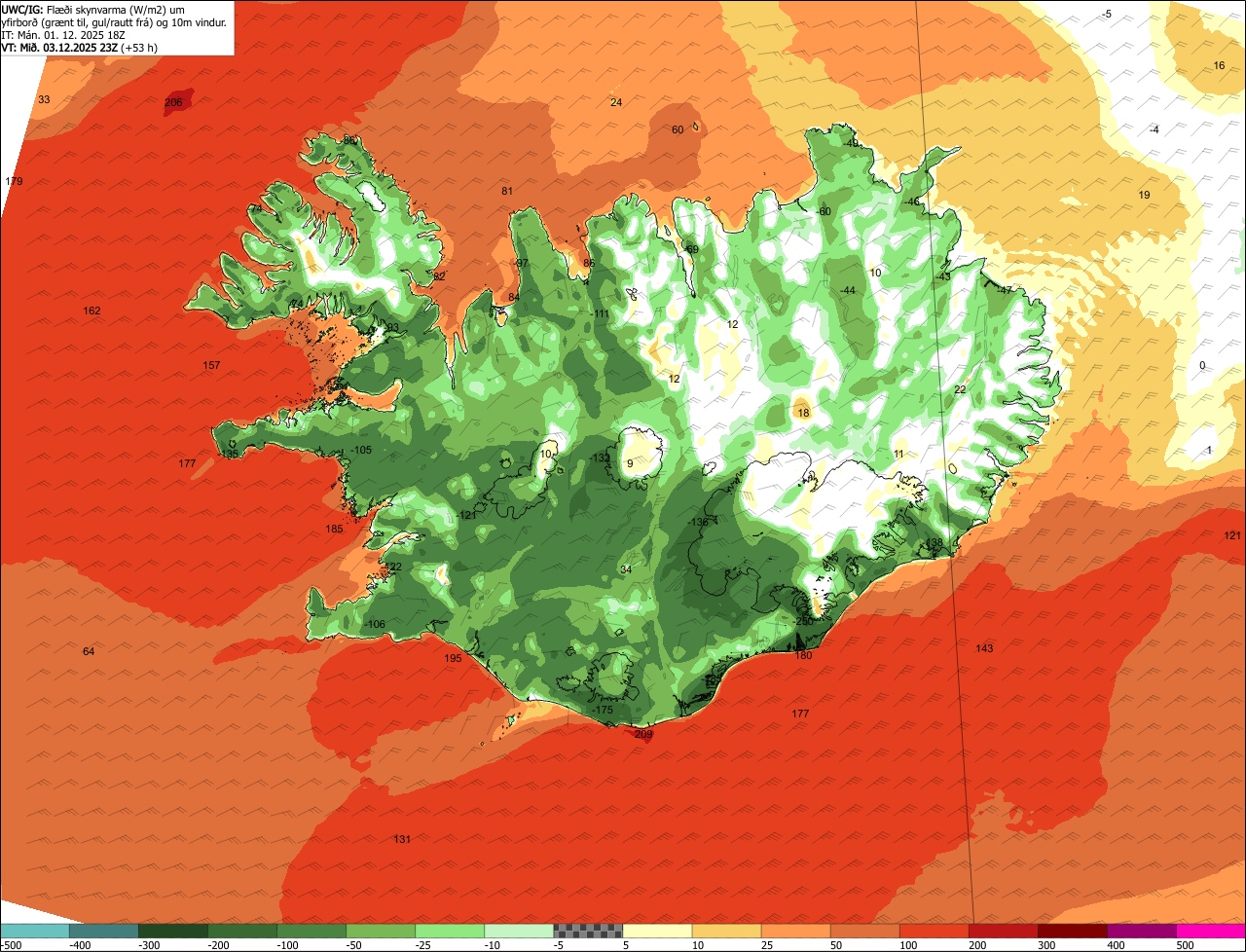Click the dark green legend swatch between -300 and -200

pyautogui.click(x=172, y=931)
